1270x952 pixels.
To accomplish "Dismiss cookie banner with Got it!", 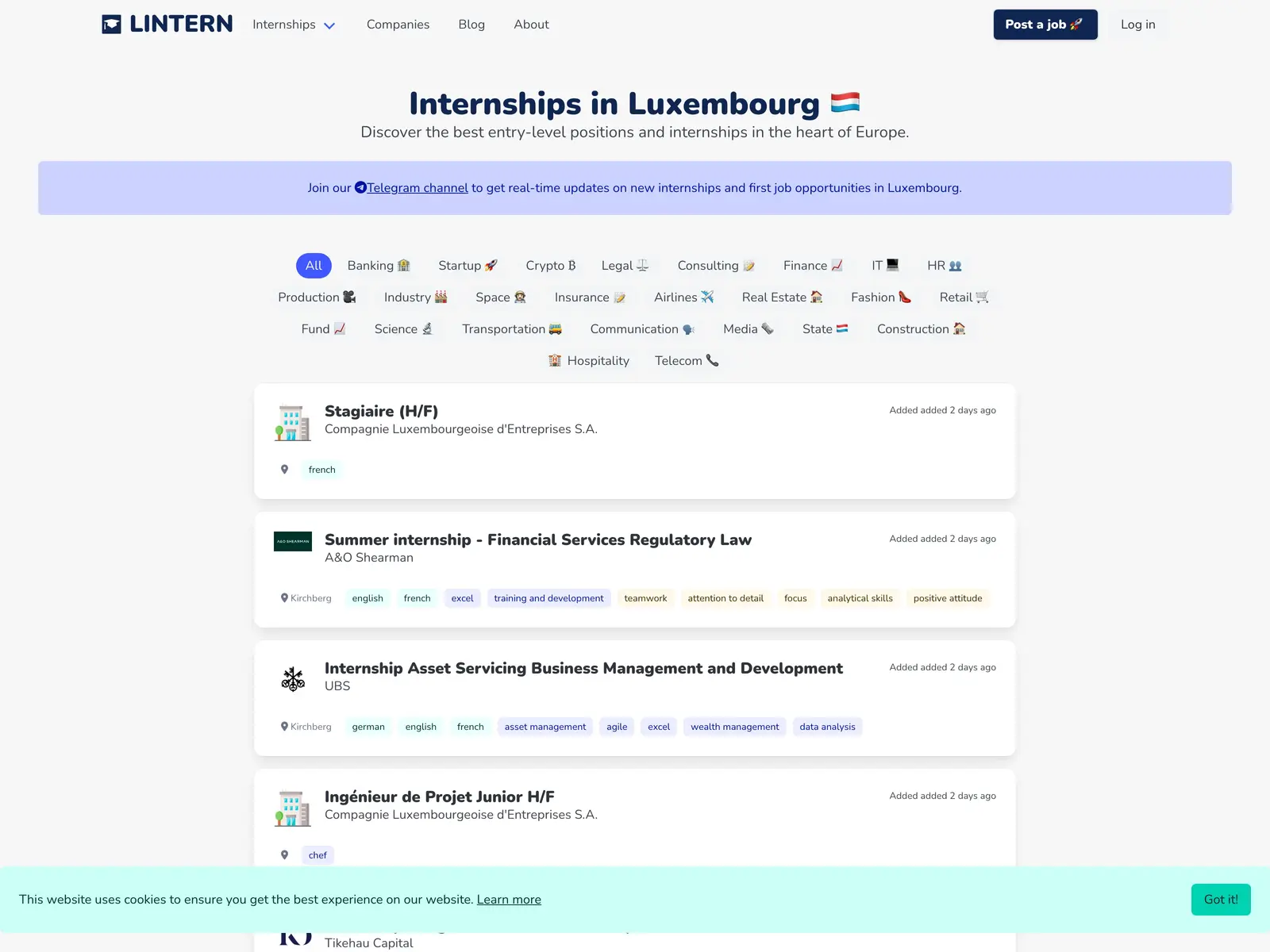I will [x=1221, y=900].
